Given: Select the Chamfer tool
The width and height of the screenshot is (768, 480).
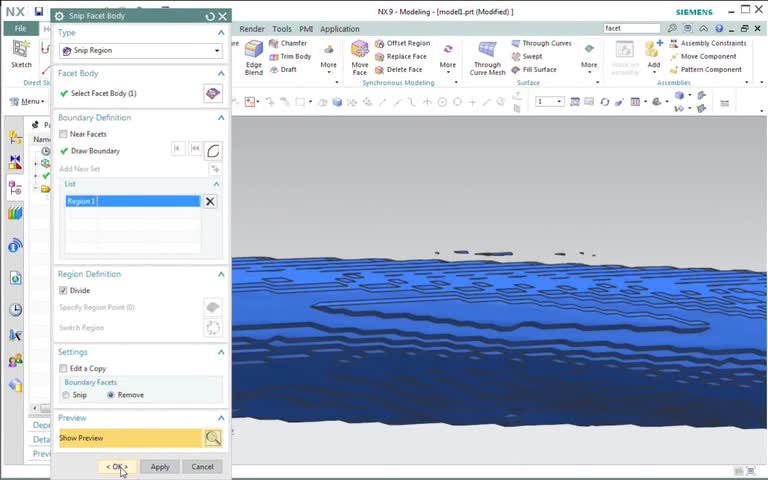Looking at the screenshot, I should pyautogui.click(x=288, y=43).
